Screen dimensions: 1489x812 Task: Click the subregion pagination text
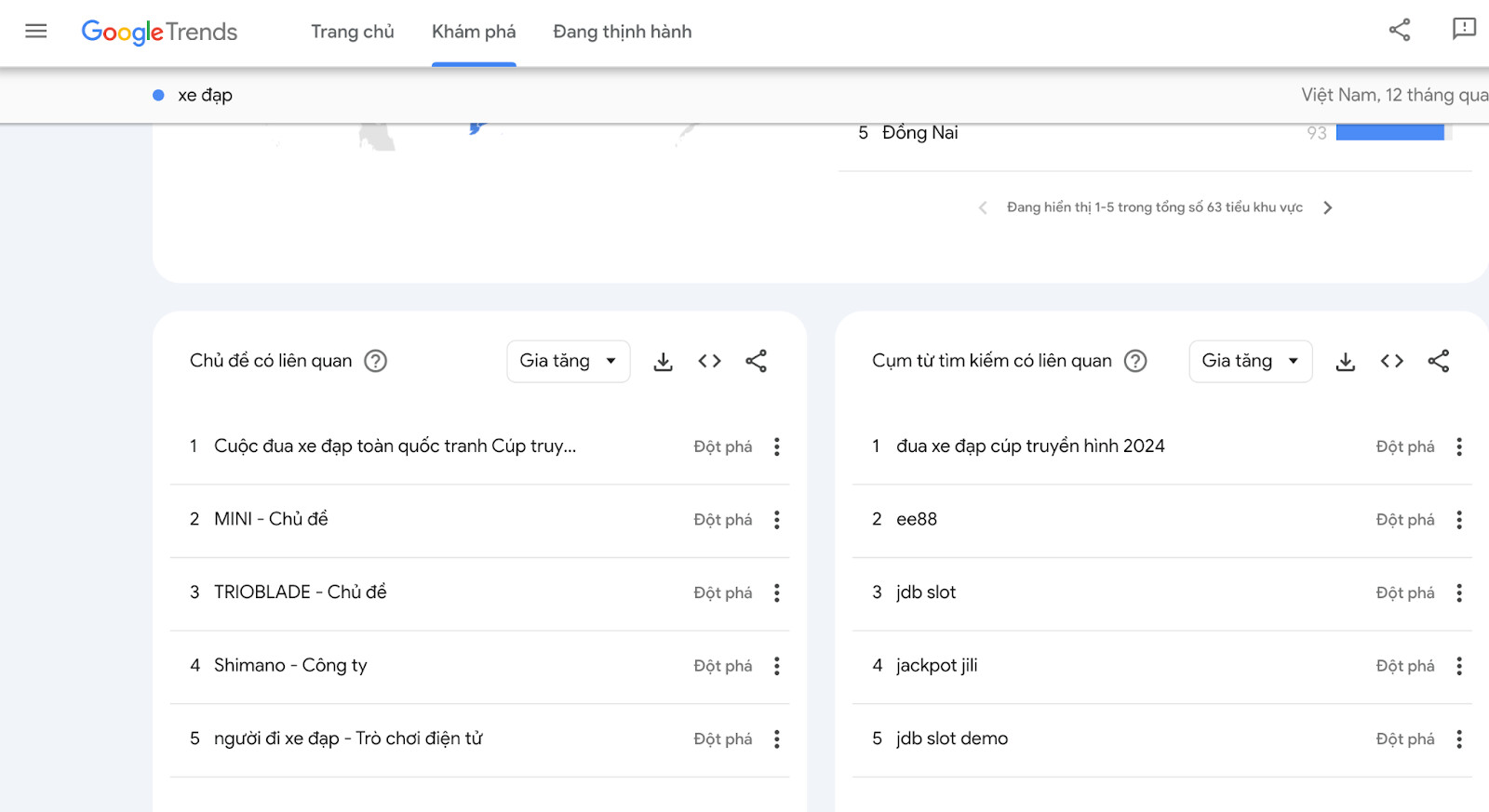[x=1155, y=207]
